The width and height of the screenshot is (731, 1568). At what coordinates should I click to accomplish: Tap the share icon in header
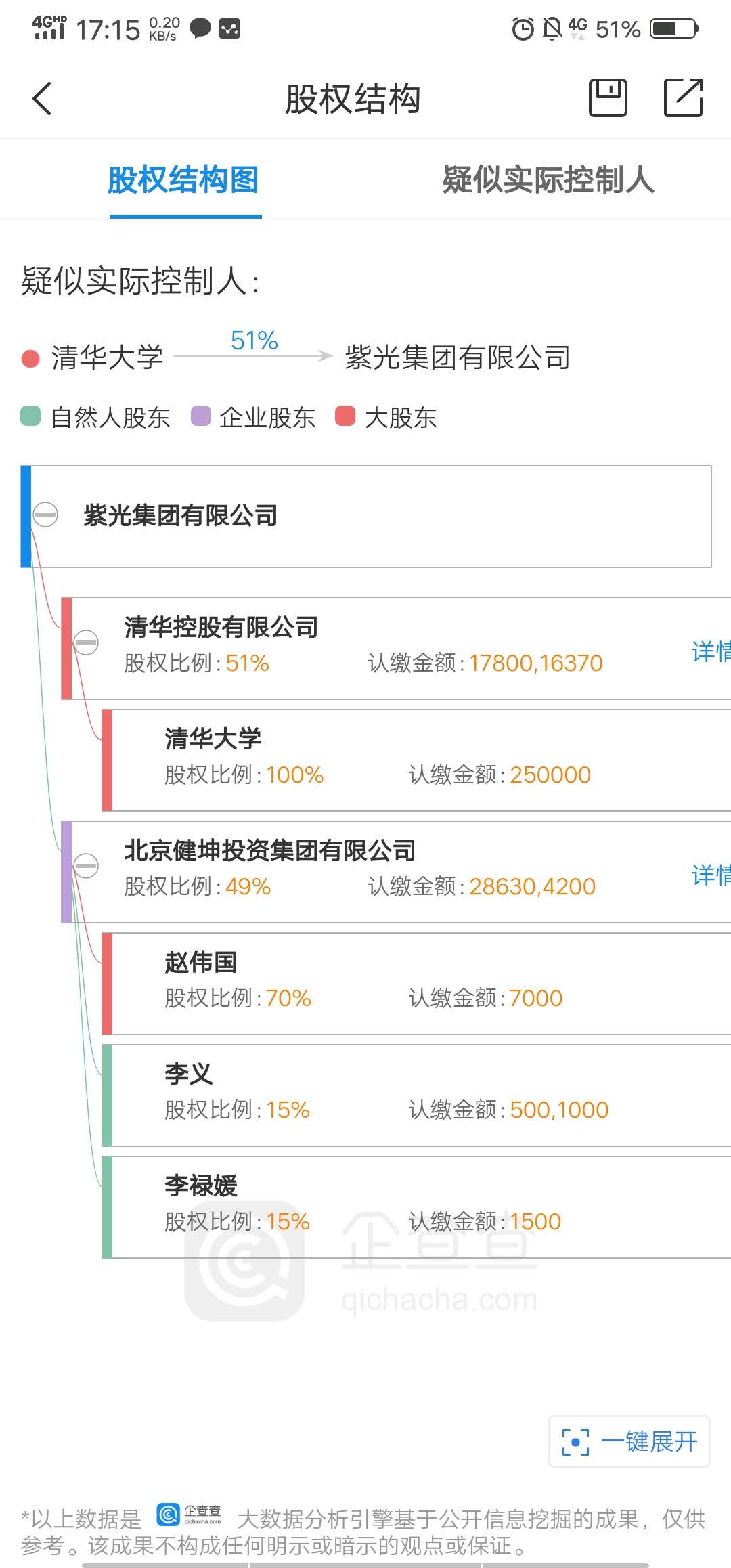point(683,98)
